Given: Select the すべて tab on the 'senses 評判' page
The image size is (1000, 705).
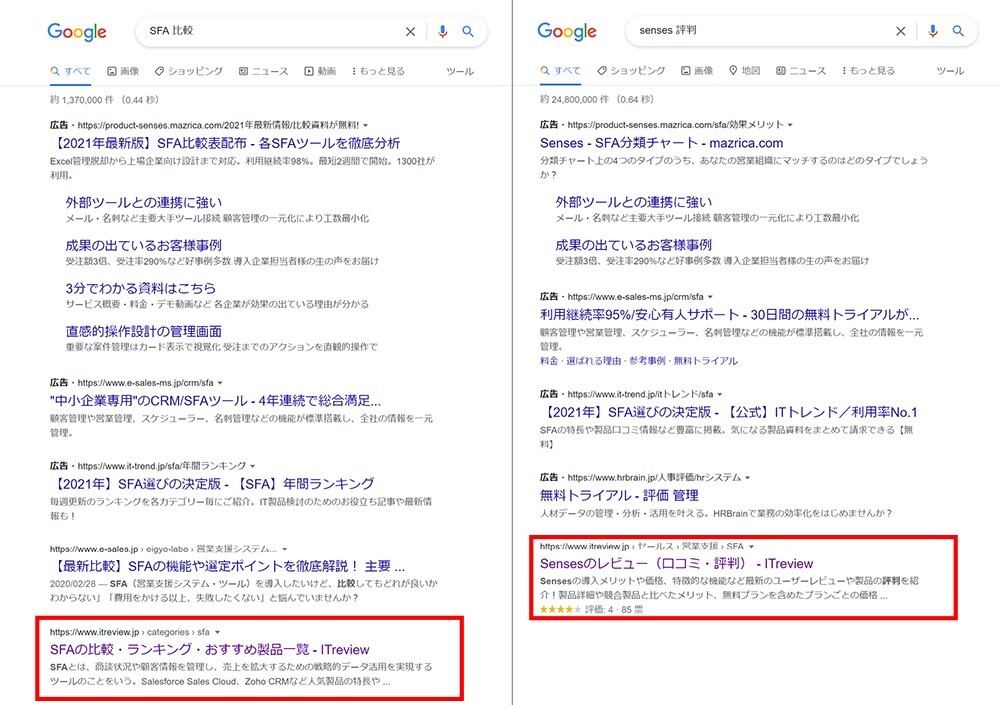Looking at the screenshot, I should [561, 71].
